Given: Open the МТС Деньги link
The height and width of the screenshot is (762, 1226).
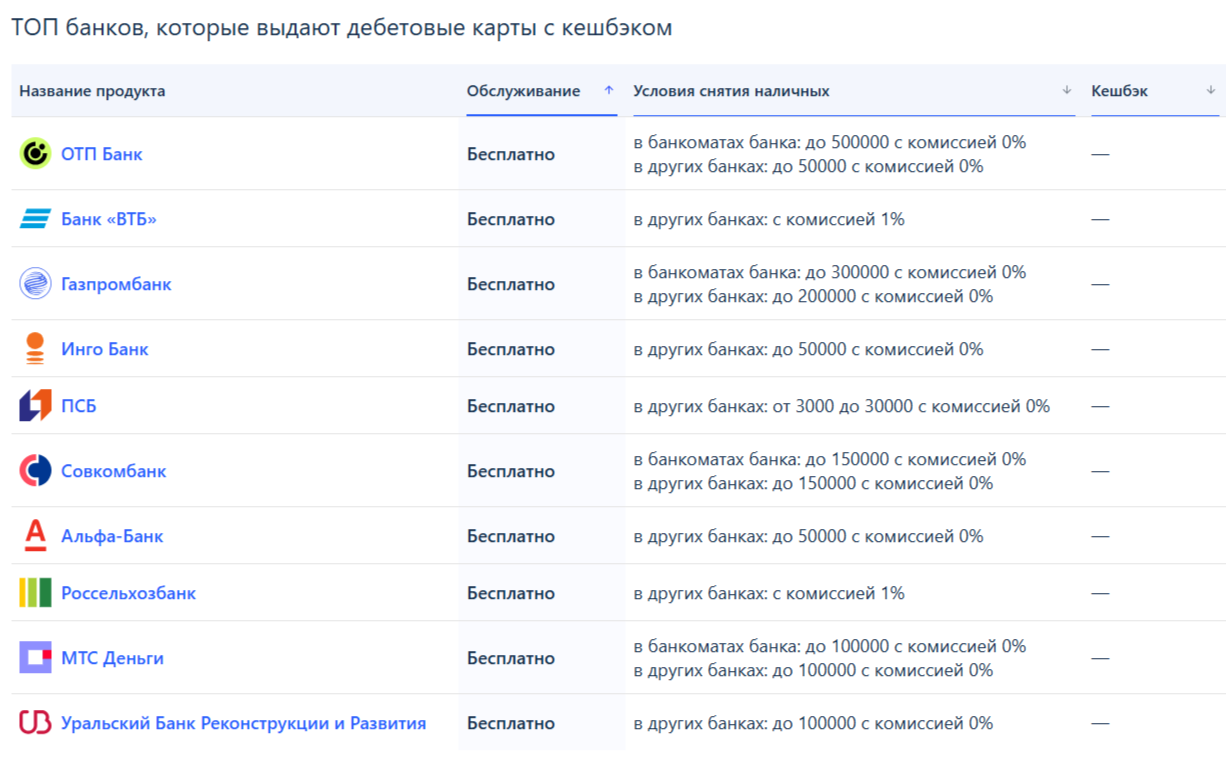Looking at the screenshot, I should [x=112, y=658].
